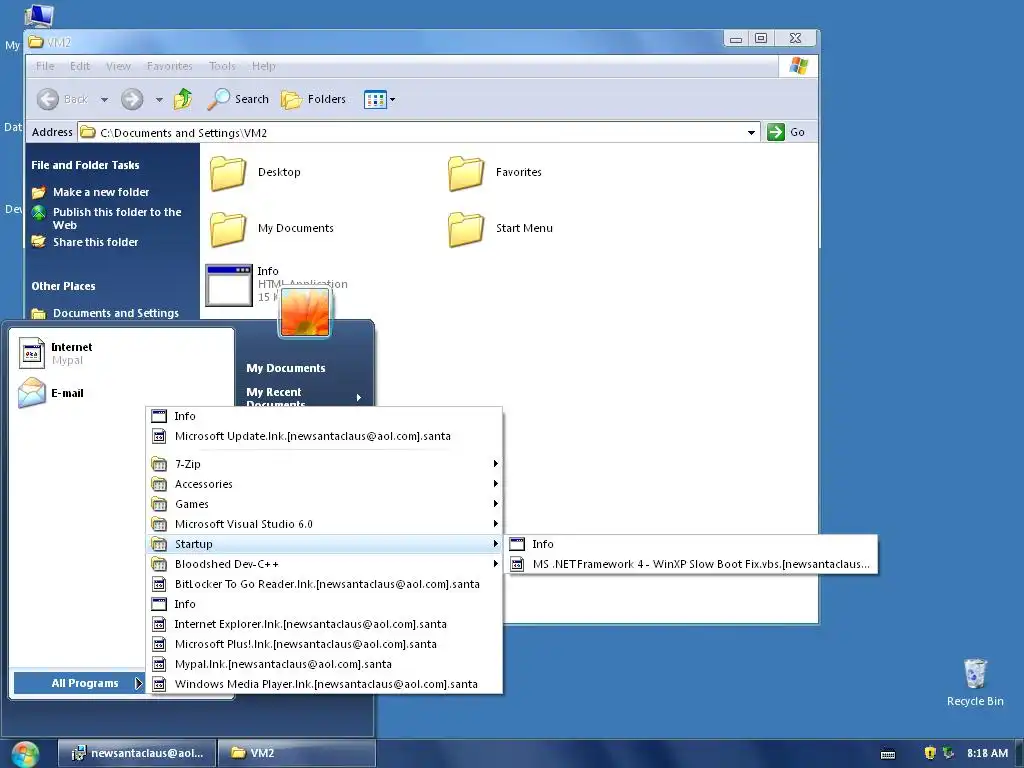This screenshot has width=1024, height=768.
Task: Switch to VM2 taskbar button
Action: point(295,753)
